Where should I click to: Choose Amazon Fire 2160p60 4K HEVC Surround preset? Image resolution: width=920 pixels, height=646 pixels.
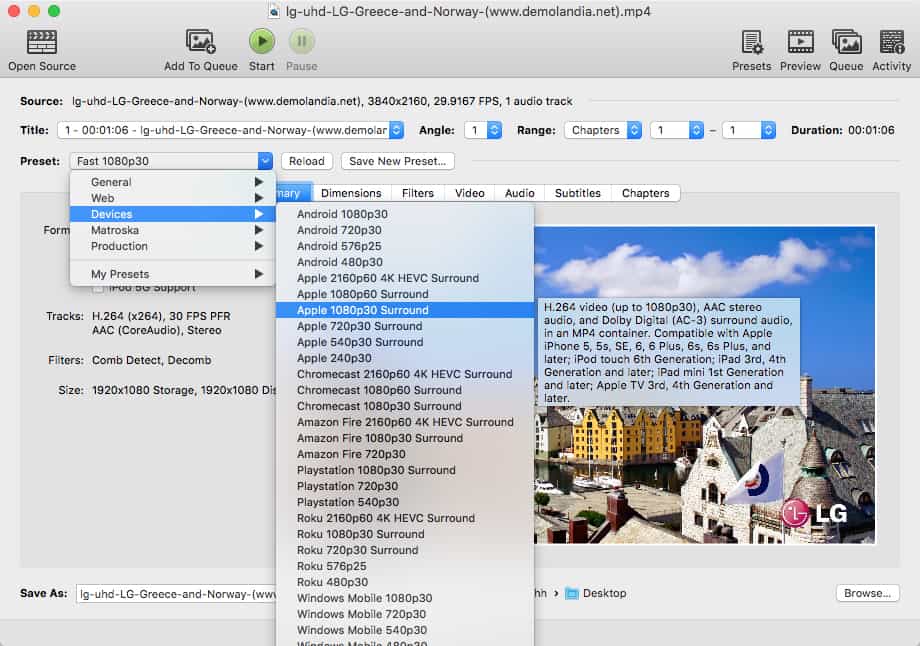pyautogui.click(x=405, y=422)
